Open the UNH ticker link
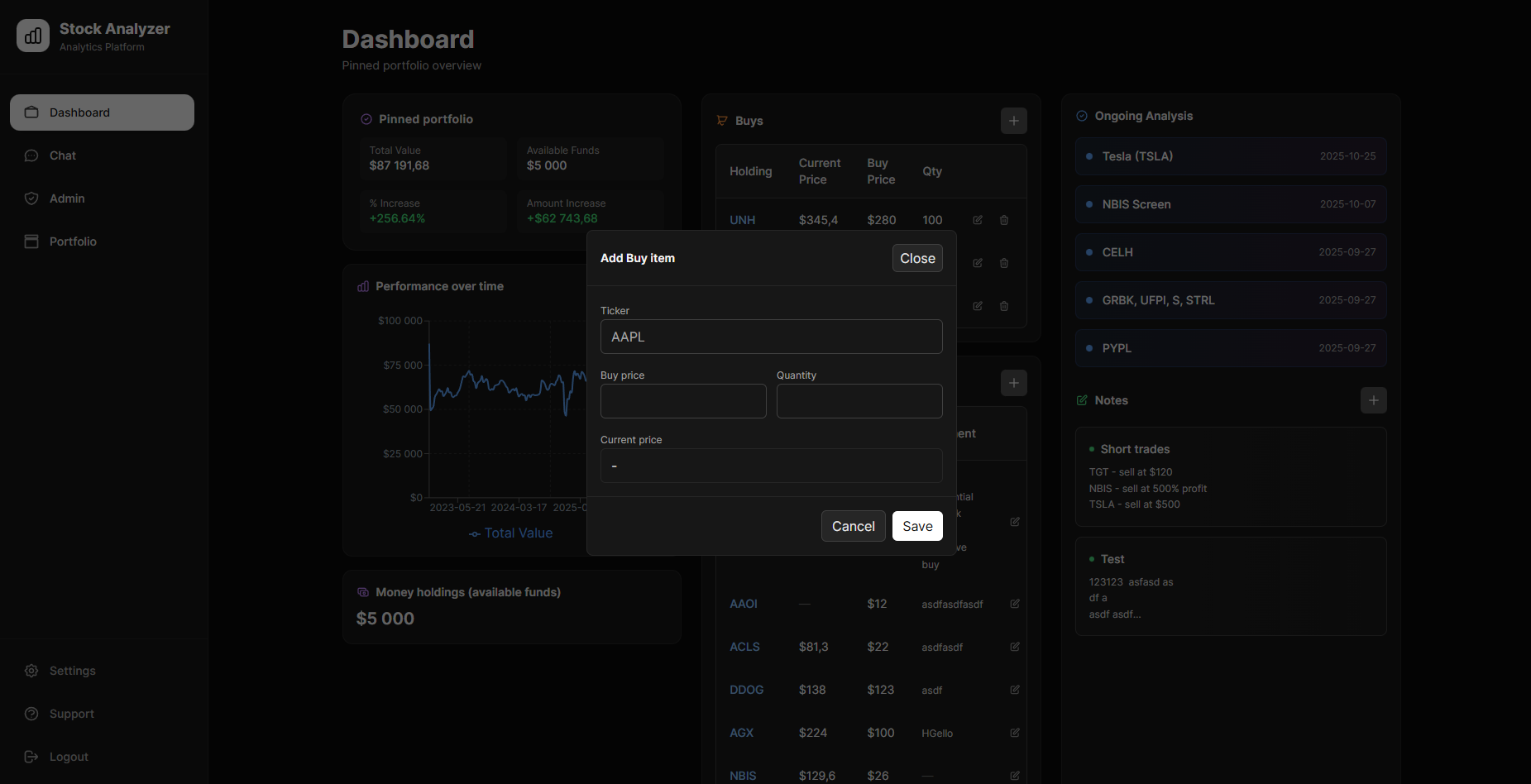1531x784 pixels. [743, 220]
